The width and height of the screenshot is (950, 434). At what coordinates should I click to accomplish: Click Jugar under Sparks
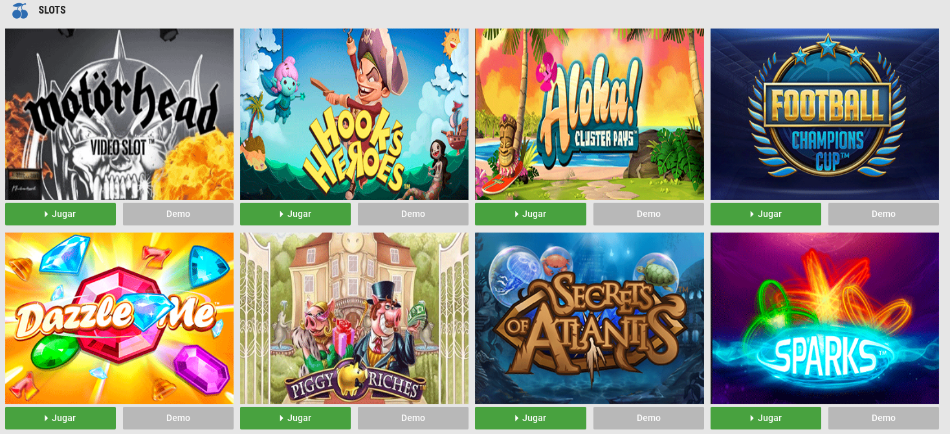point(766,418)
